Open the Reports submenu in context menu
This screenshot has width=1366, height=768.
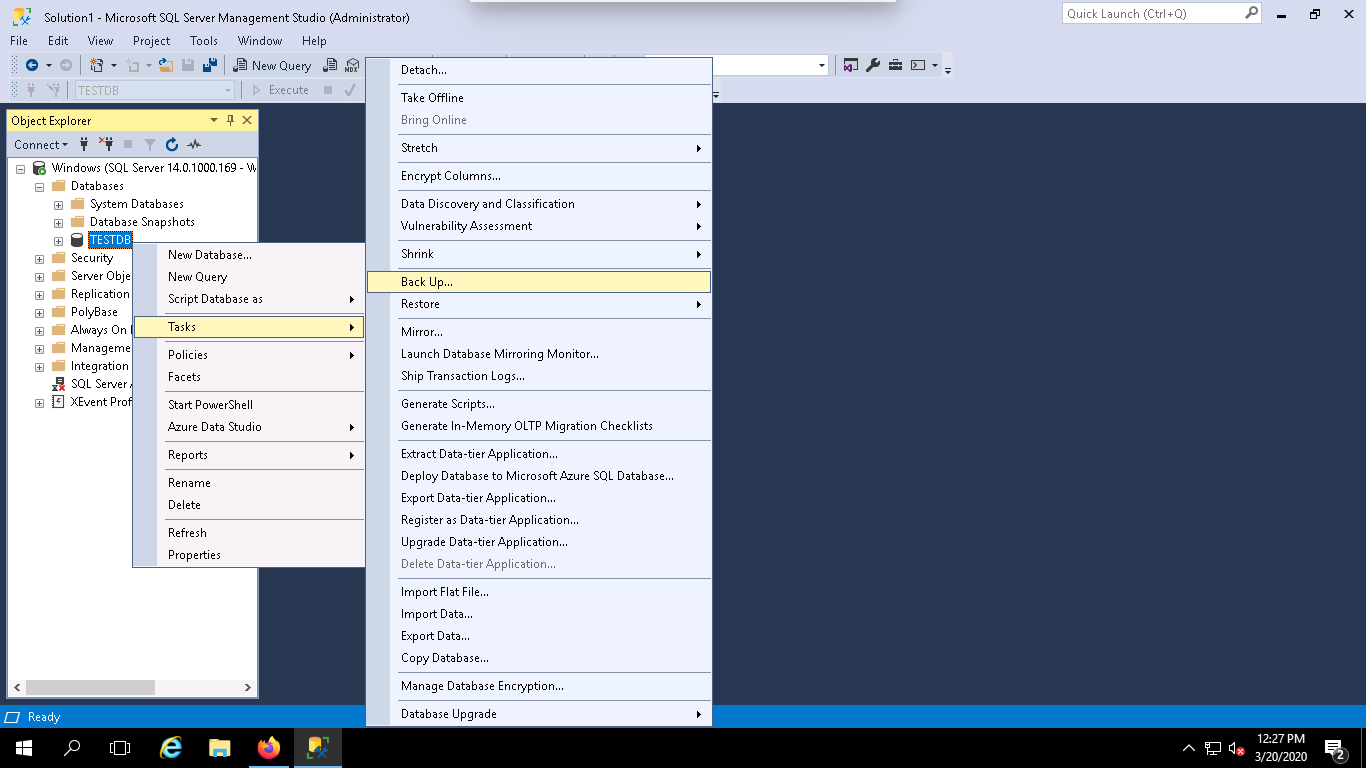249,455
